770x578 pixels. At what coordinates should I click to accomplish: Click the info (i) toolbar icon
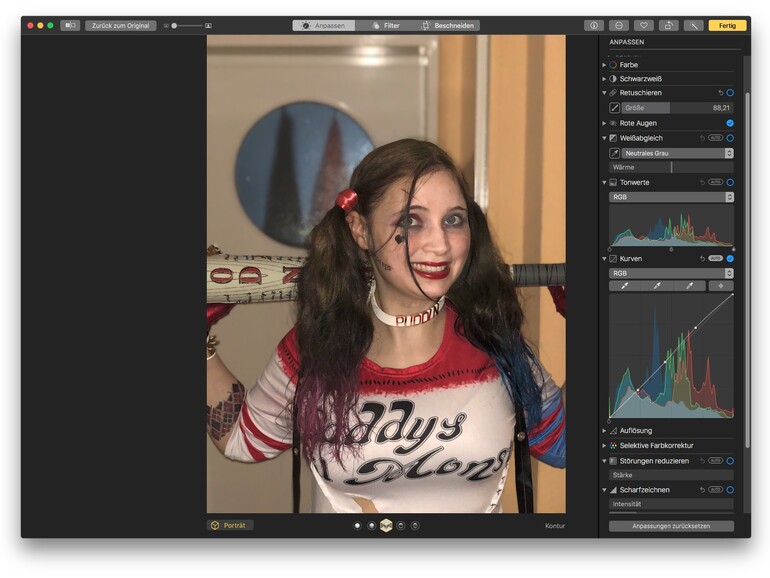594,25
